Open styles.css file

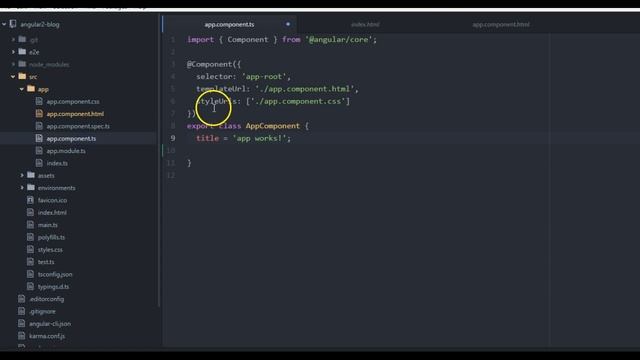click(50, 250)
